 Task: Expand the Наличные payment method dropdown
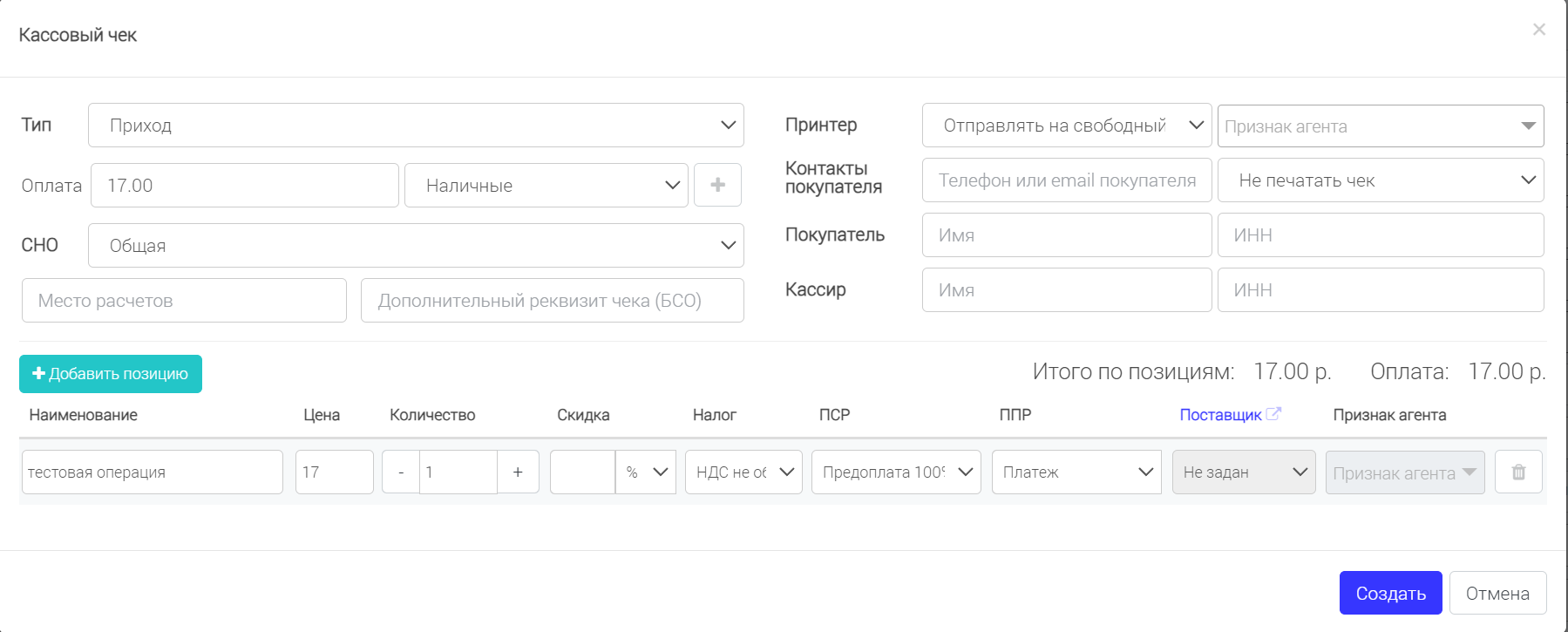click(546, 185)
